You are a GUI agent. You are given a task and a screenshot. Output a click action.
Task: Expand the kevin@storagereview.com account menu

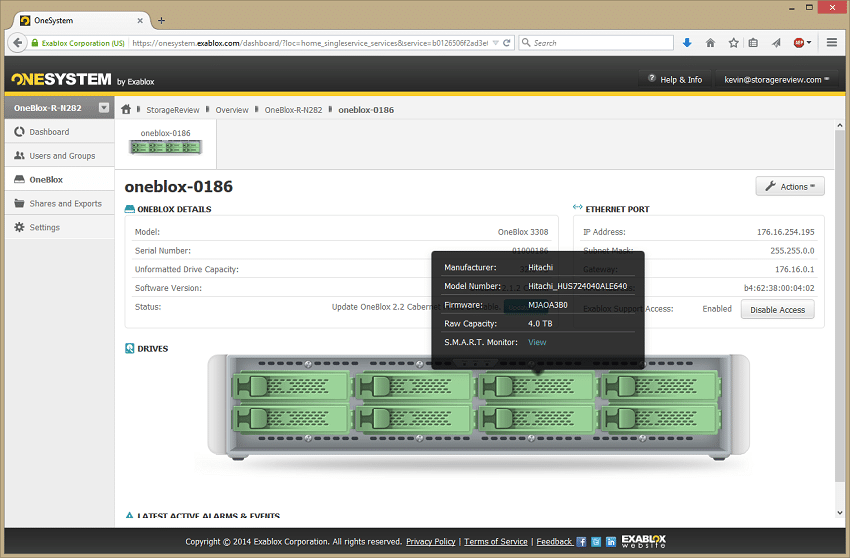point(776,80)
